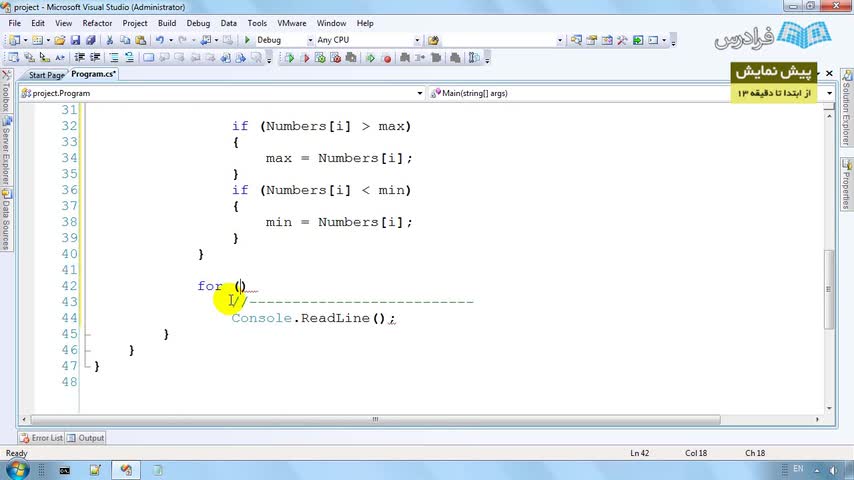Image resolution: width=854 pixels, height=480 pixels.
Task: Start debugging with the green play icon
Action: (247, 40)
